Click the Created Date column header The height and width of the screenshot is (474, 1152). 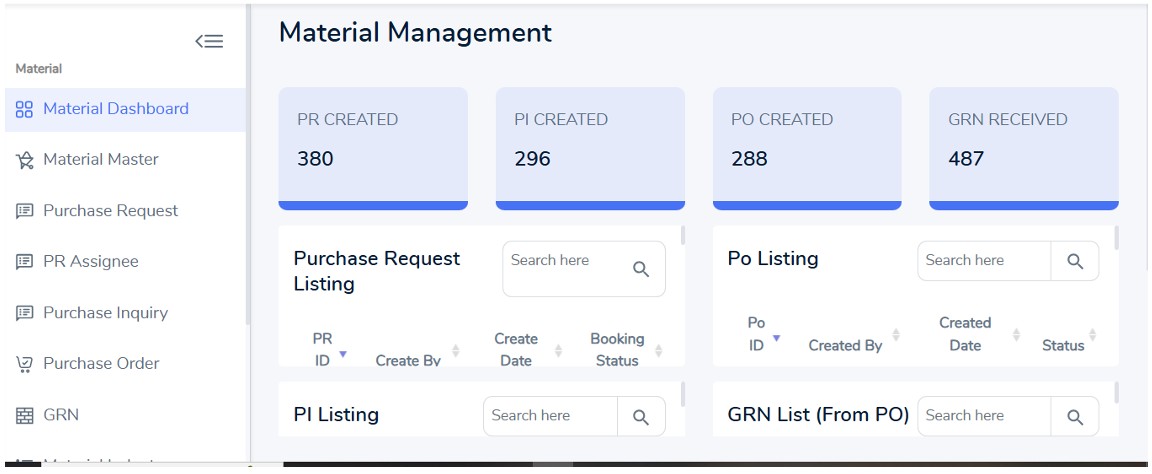(965, 334)
